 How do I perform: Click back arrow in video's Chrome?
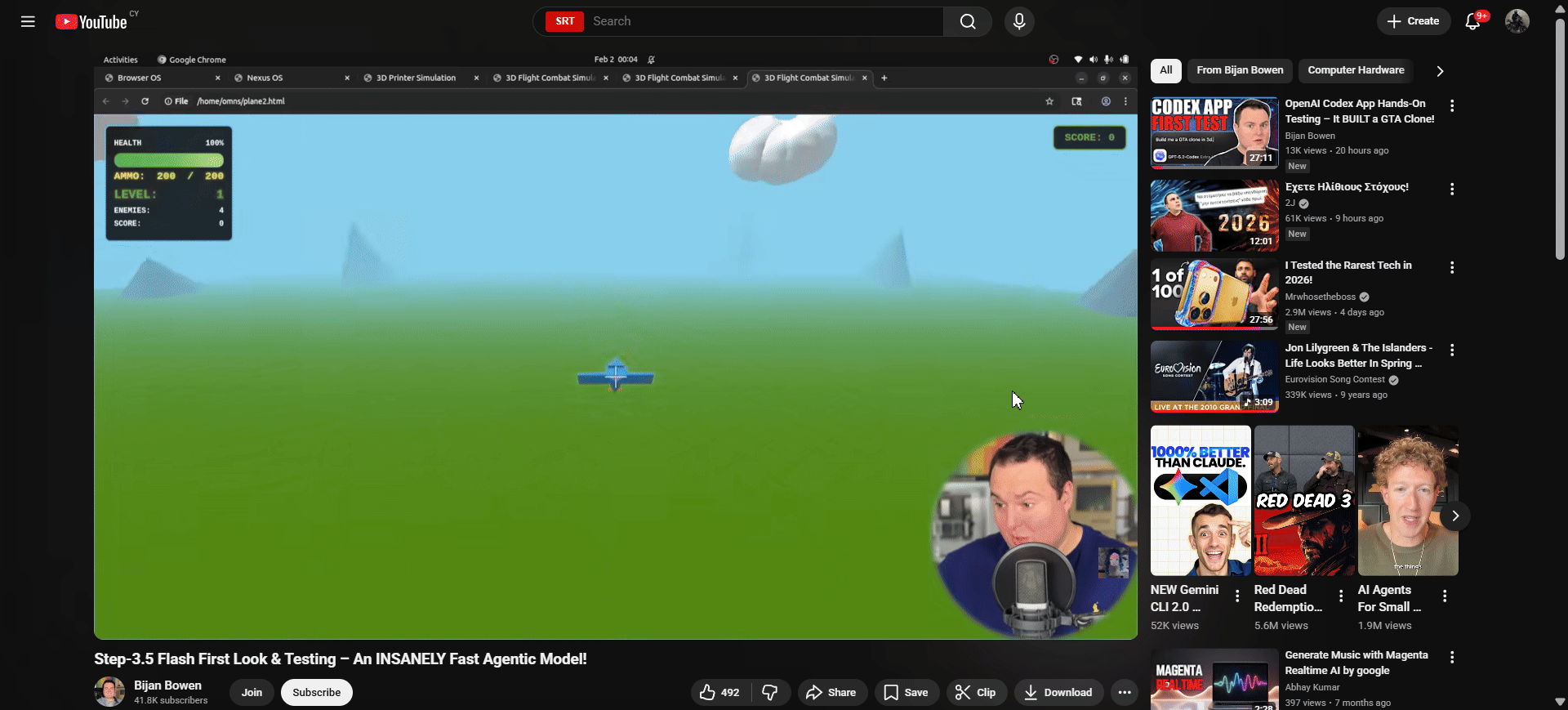point(105,101)
